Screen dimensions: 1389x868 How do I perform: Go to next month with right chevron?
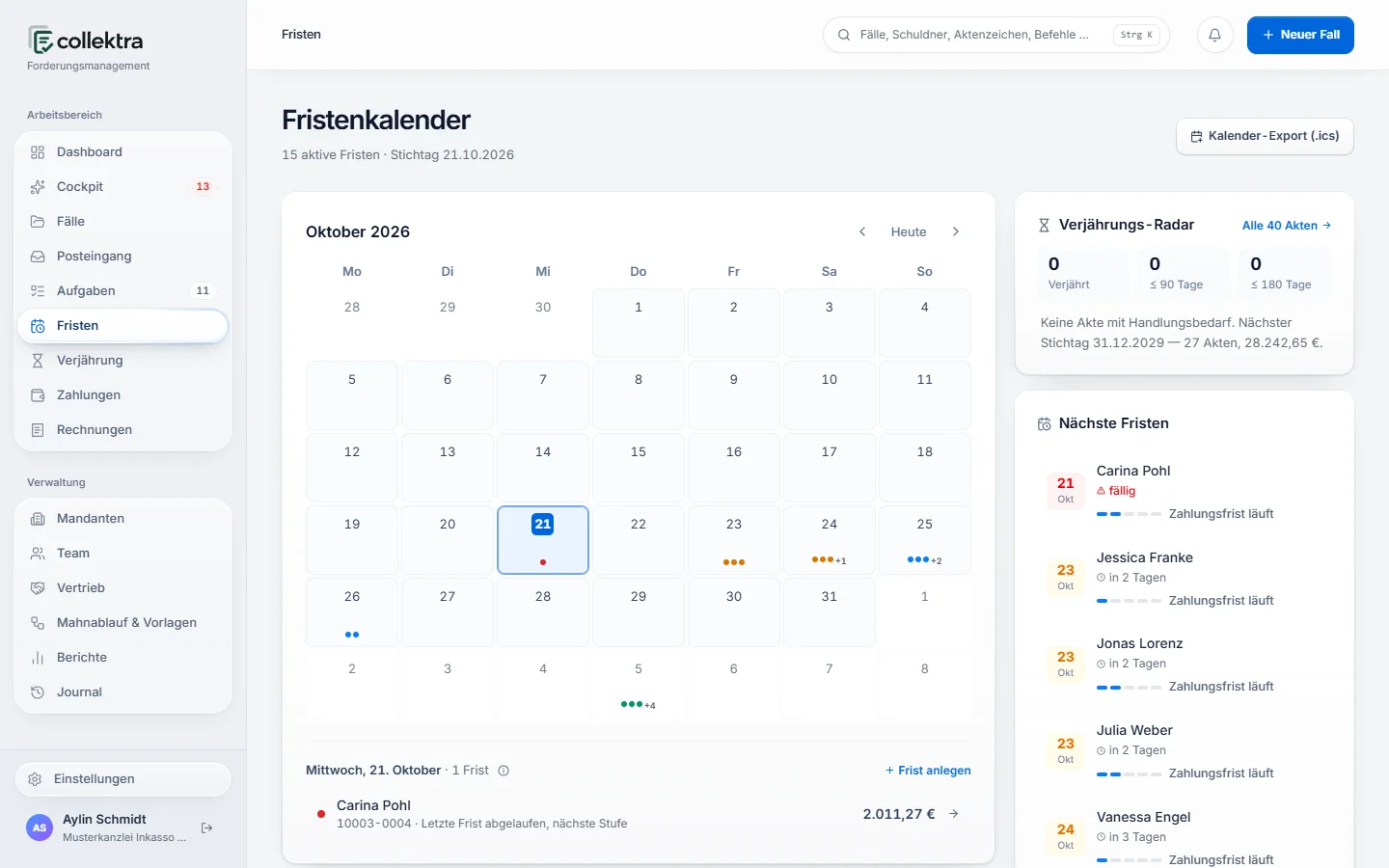click(x=956, y=231)
